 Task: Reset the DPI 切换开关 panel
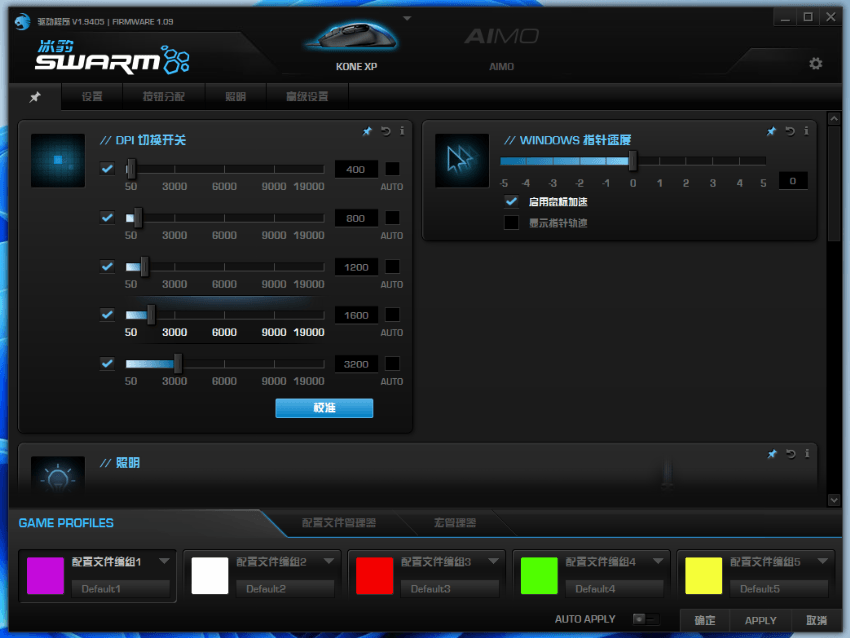385,131
